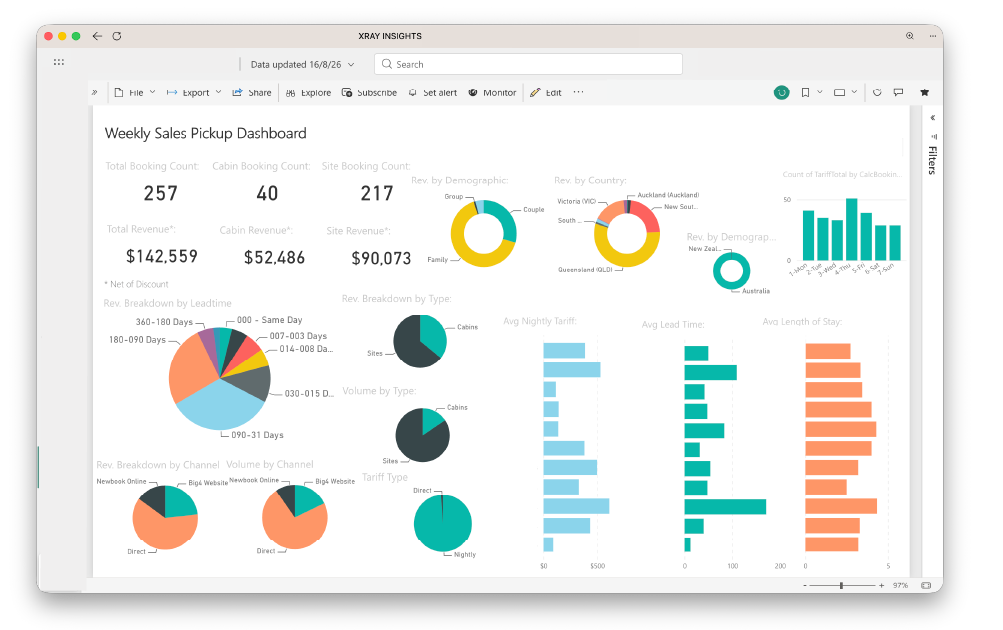The image size is (1003, 630).
Task: Click the view layout rectangle icon
Action: [x=839, y=92]
